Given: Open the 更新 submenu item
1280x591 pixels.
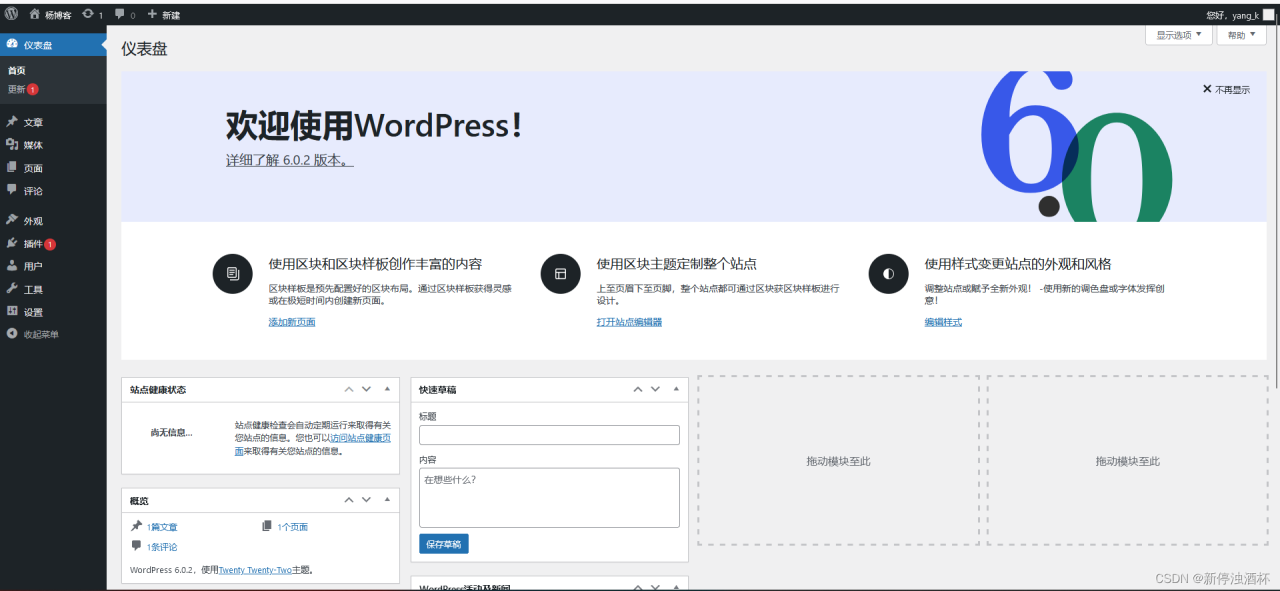Looking at the screenshot, I should [17, 89].
